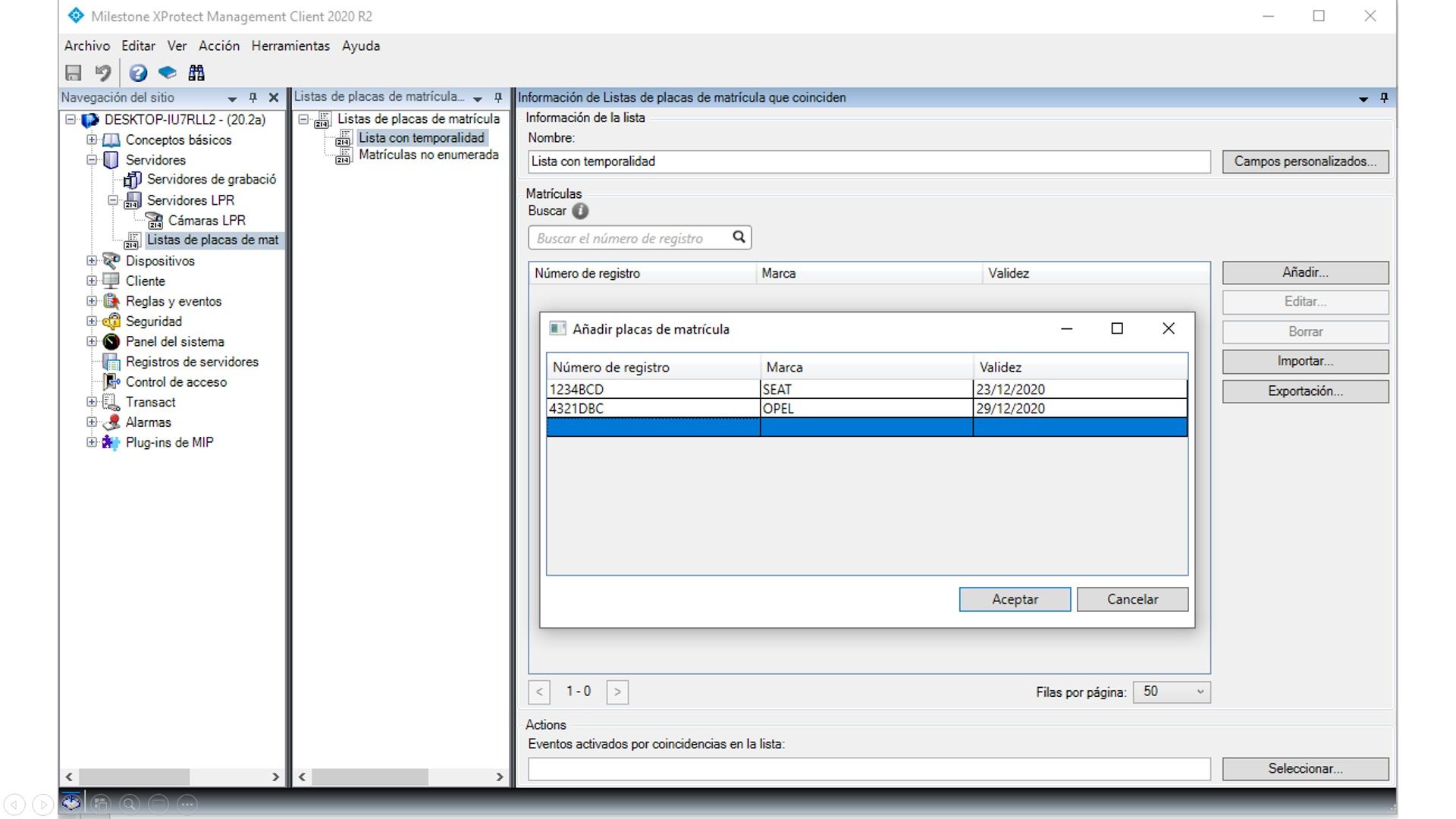Expand the Dispositivos node
This screenshot has height=819, width=1456.
point(92,261)
